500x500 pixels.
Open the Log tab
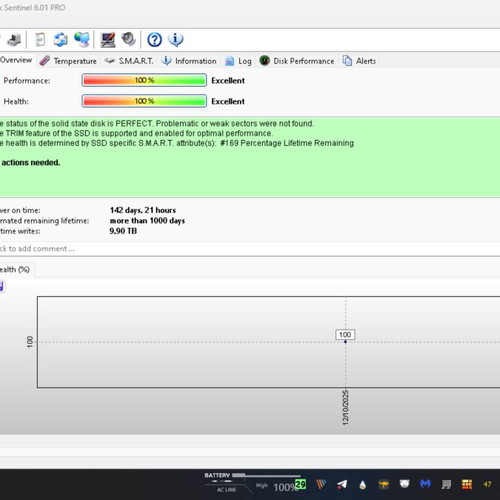(x=238, y=61)
